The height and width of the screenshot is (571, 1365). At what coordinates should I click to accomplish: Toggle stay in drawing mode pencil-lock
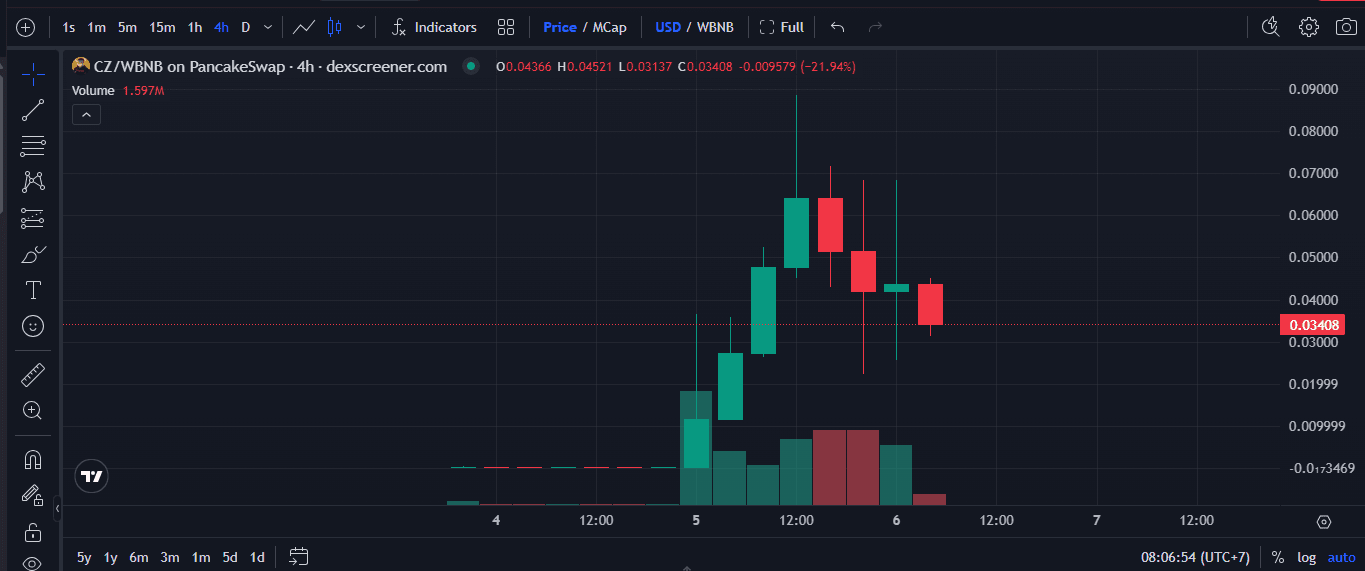(x=33, y=495)
